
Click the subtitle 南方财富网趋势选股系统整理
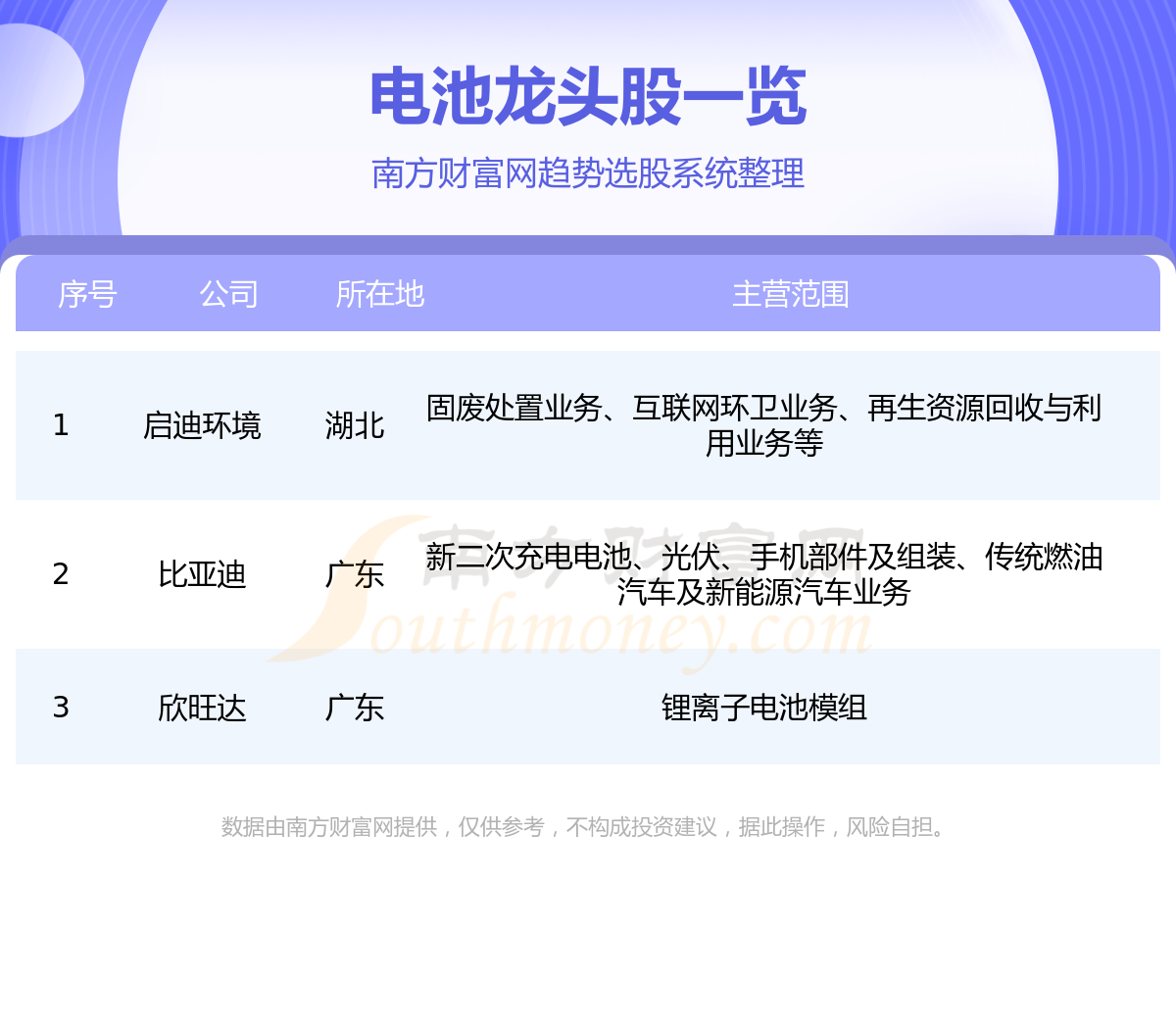click(x=588, y=173)
